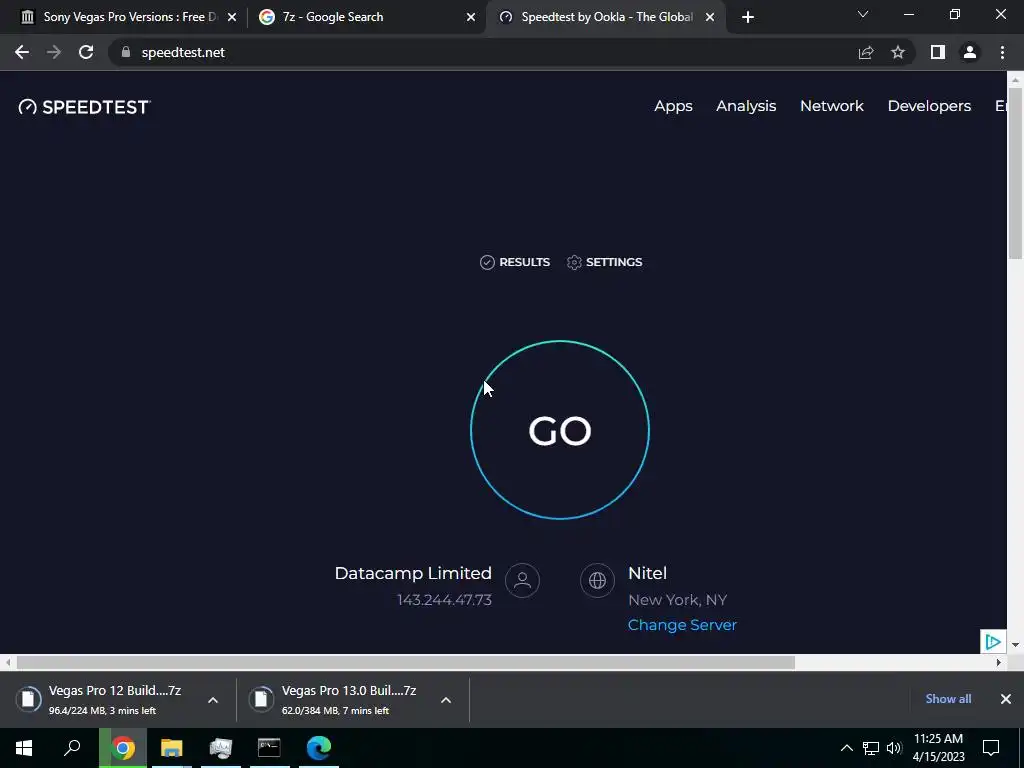1024x768 pixels.
Task: Open the Developers menu item
Action: click(x=929, y=106)
